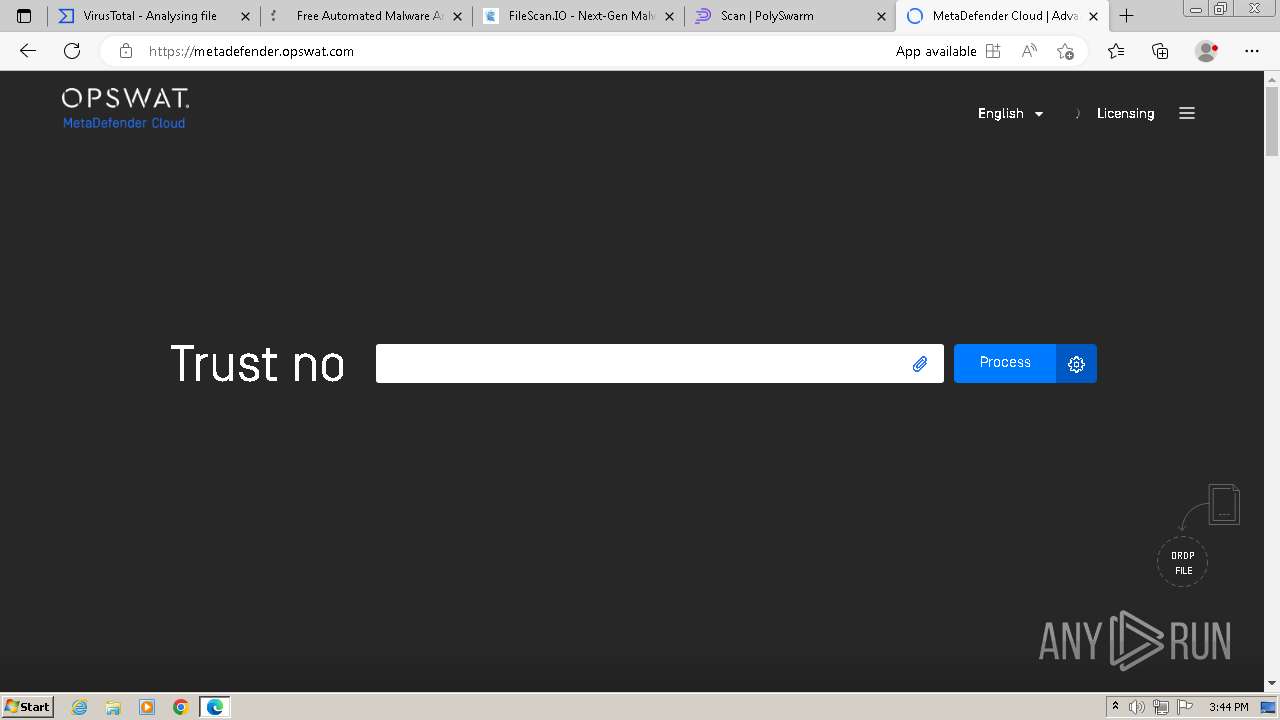
Task: Open the English language dropdown
Action: (1010, 113)
